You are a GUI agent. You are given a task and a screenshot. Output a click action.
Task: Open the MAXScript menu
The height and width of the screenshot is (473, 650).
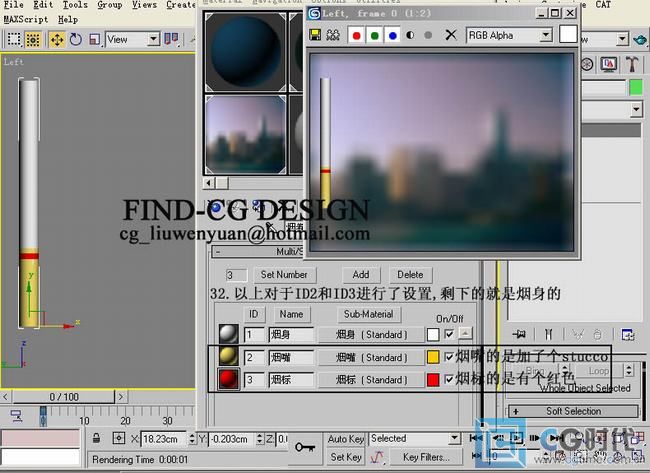(x=26, y=19)
